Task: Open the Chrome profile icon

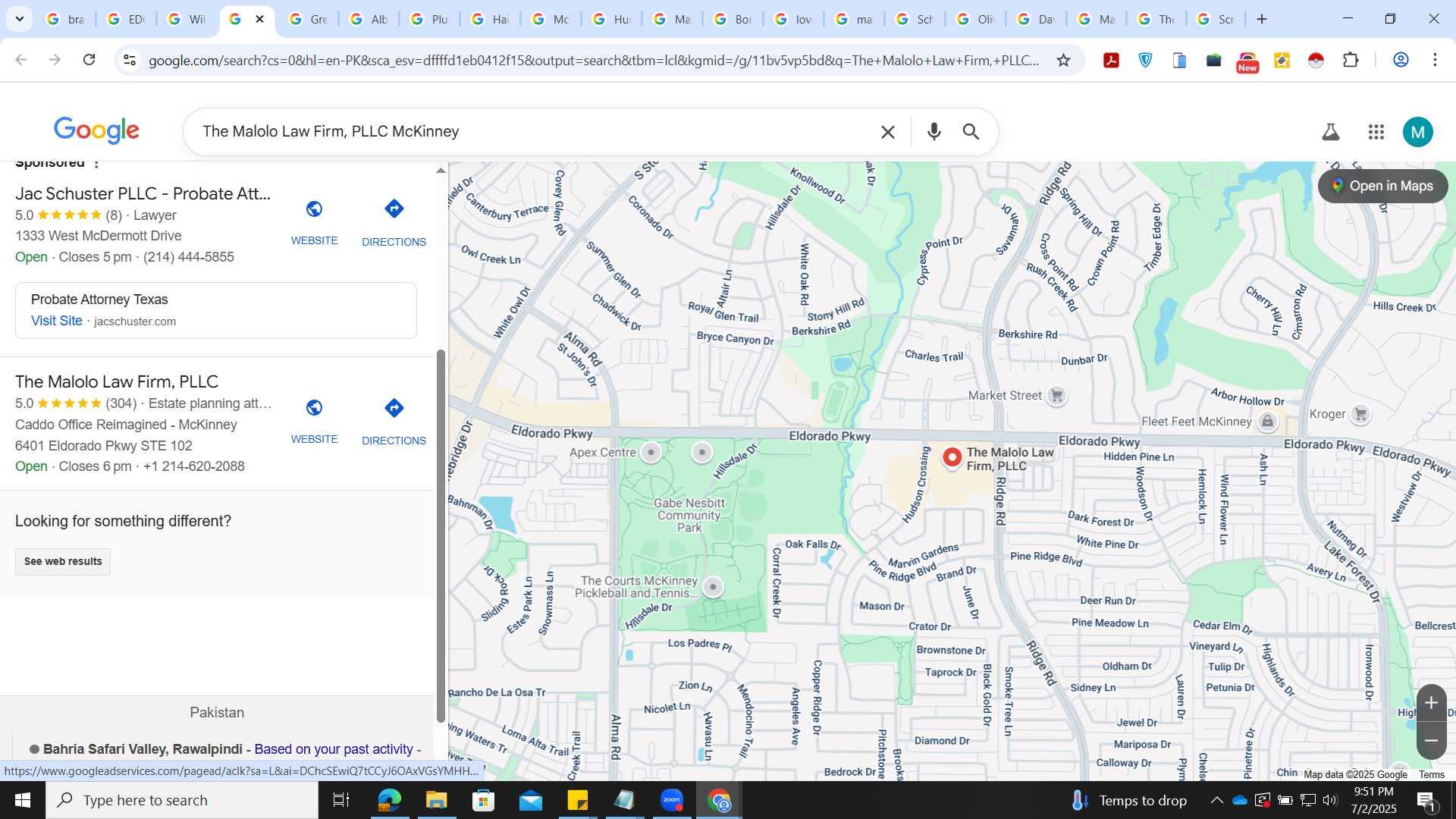Action: (1401, 60)
